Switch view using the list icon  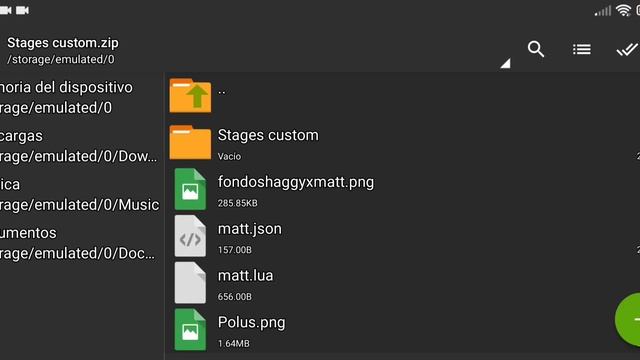(x=582, y=49)
